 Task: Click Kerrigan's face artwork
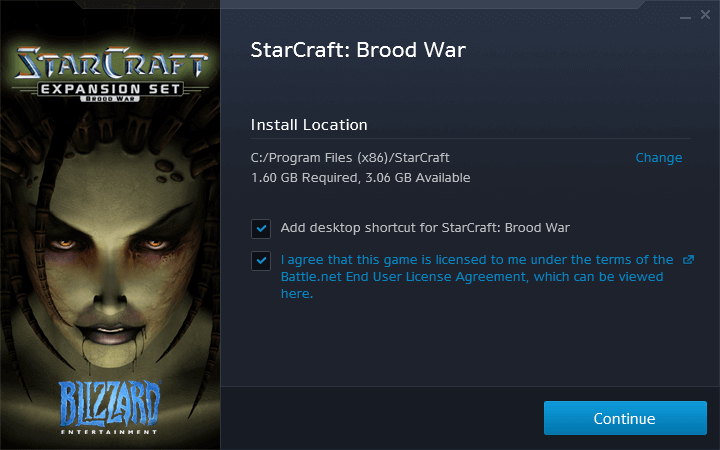(110, 250)
